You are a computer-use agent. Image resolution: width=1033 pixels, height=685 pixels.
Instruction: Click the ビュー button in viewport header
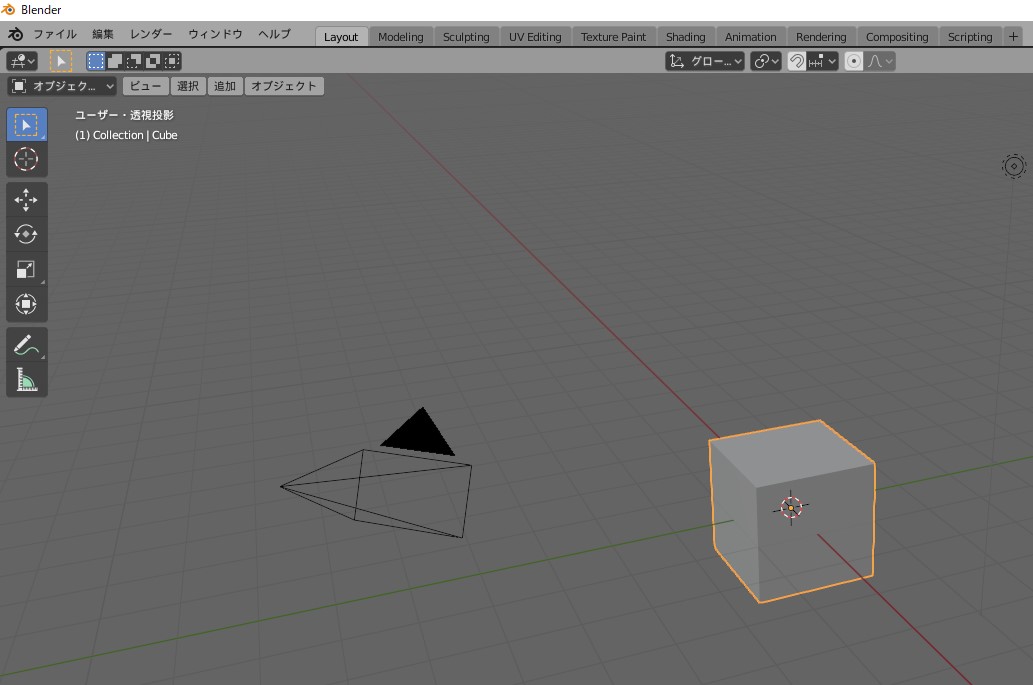[145, 86]
